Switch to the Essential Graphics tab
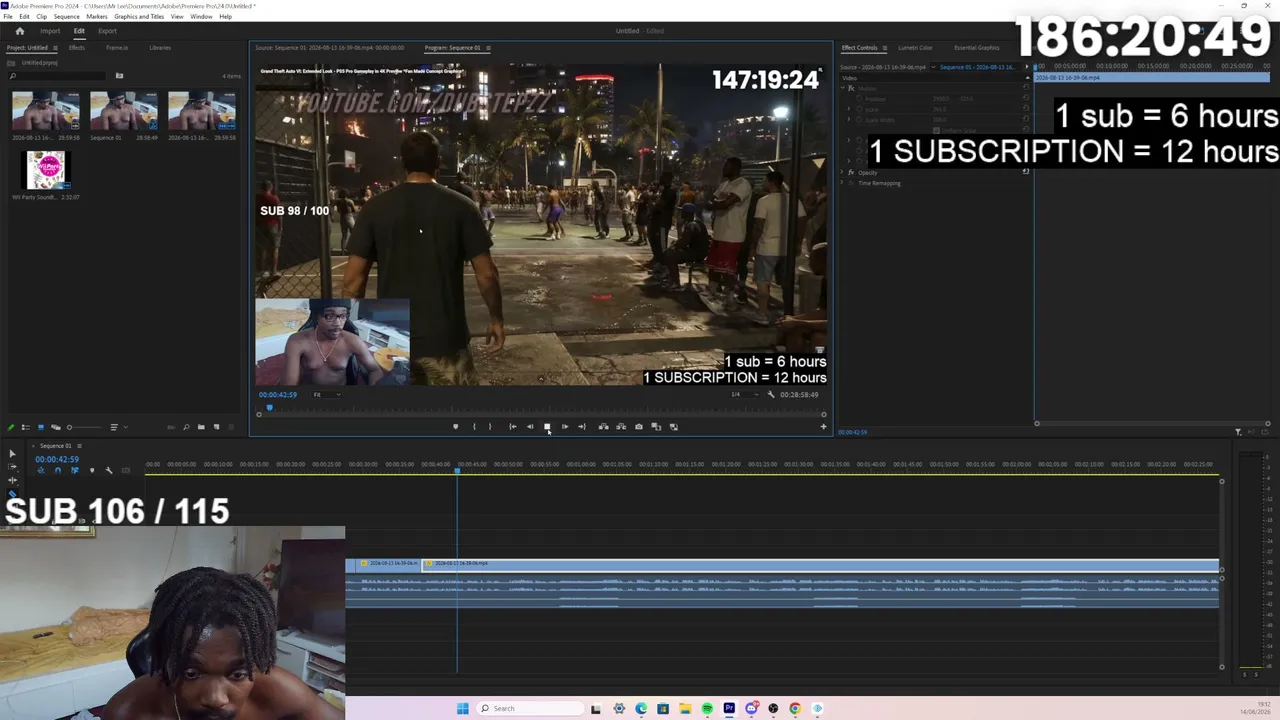Image resolution: width=1280 pixels, height=720 pixels. 977,48
